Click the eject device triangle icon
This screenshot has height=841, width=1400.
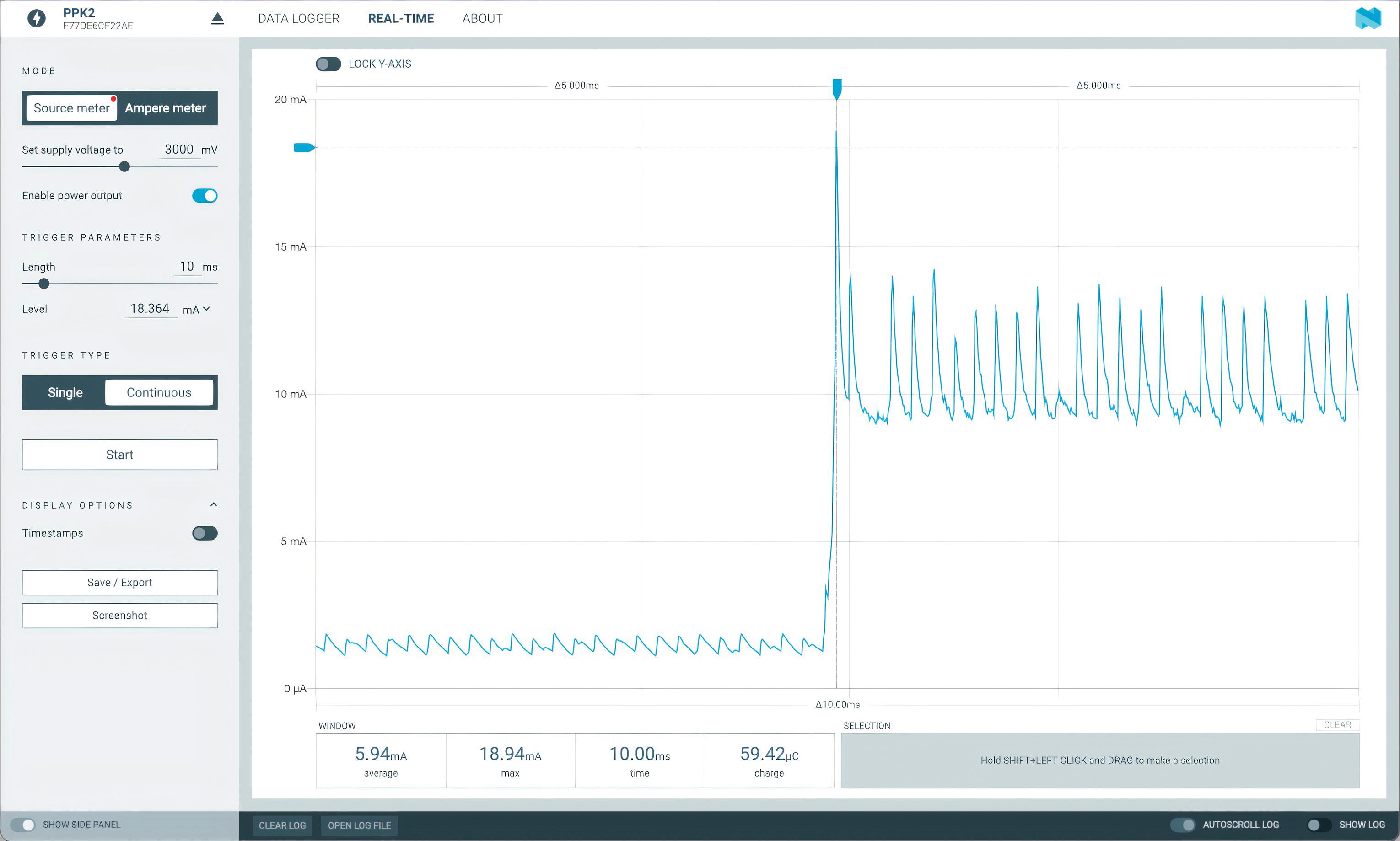click(x=218, y=19)
